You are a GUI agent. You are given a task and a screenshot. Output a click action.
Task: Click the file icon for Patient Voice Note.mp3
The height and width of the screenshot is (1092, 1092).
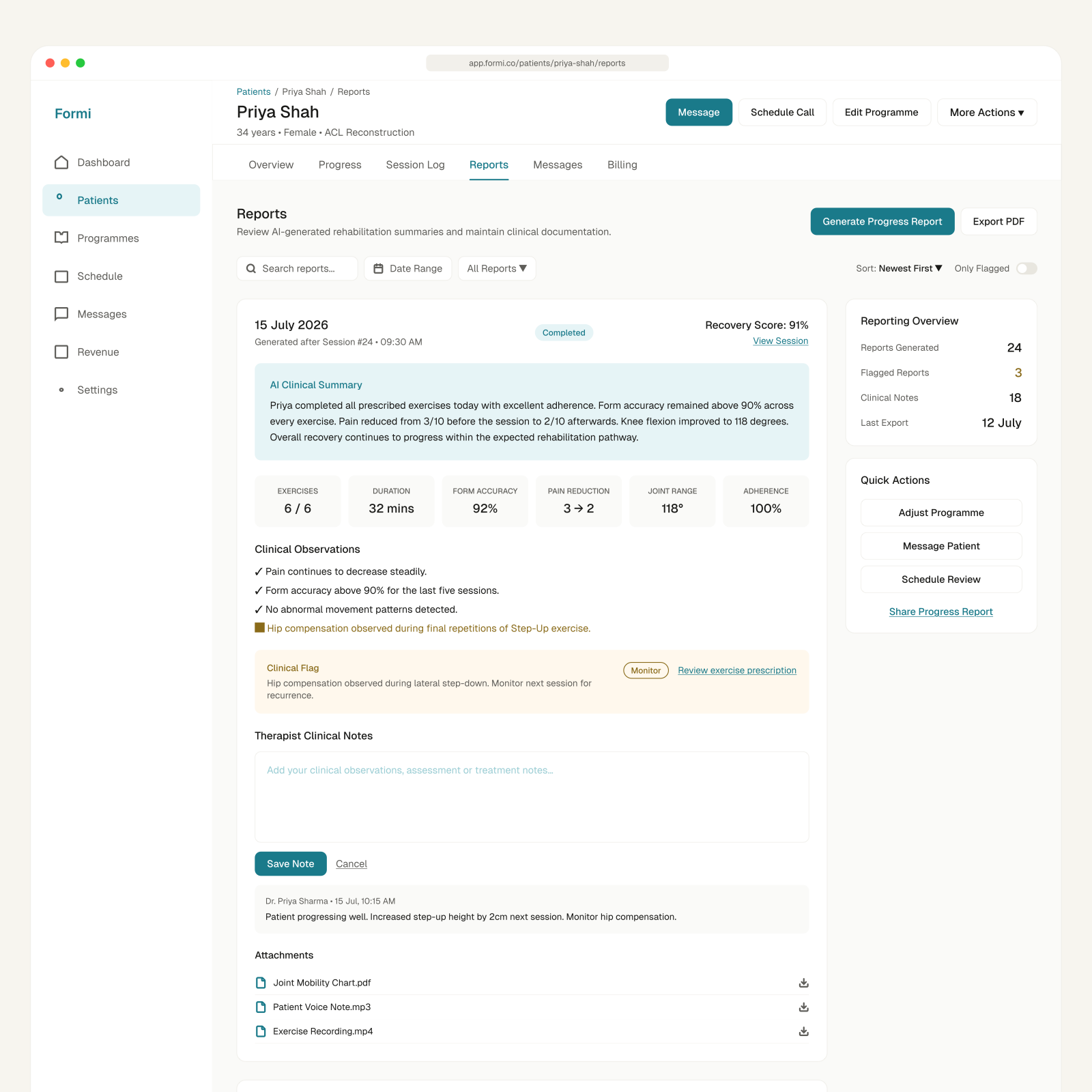(x=261, y=1007)
